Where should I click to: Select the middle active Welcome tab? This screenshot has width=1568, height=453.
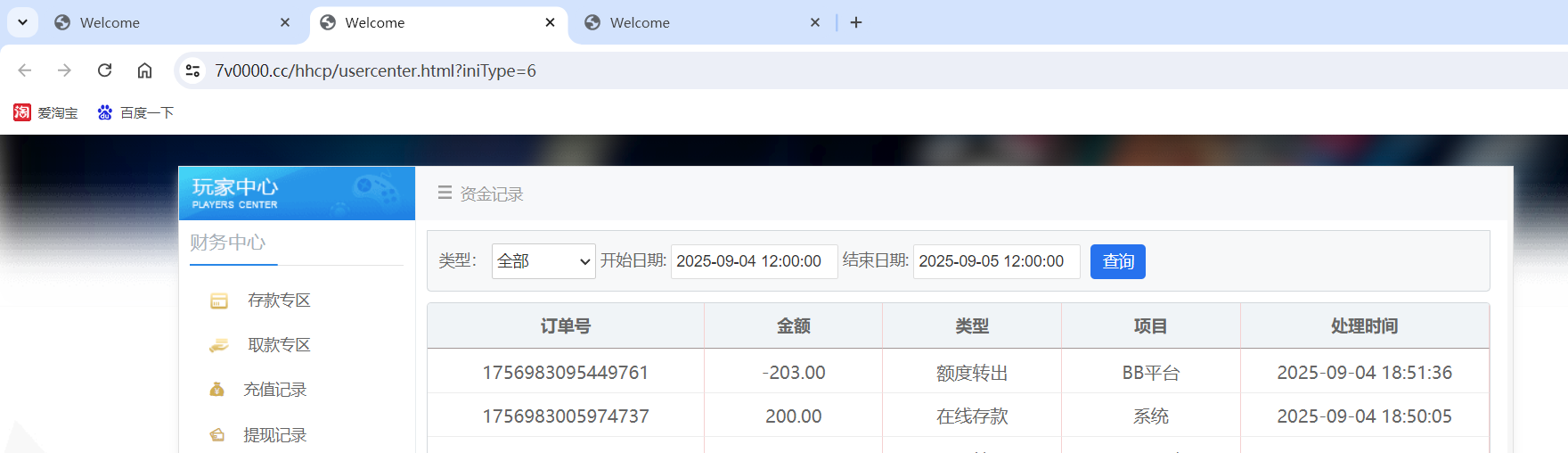[x=437, y=22]
